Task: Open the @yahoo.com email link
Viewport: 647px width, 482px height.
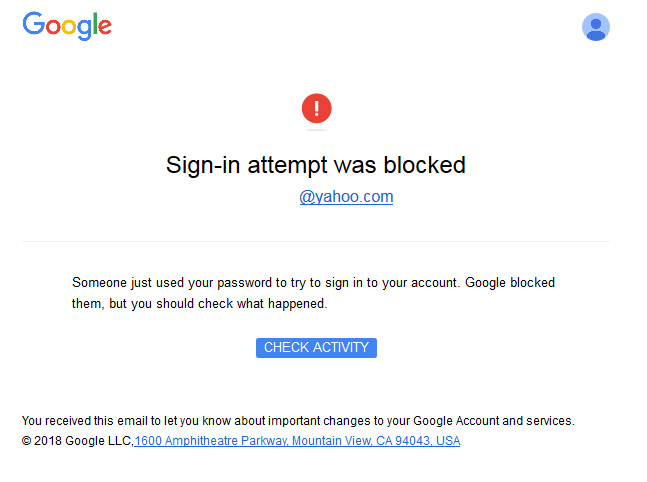Action: pos(346,197)
